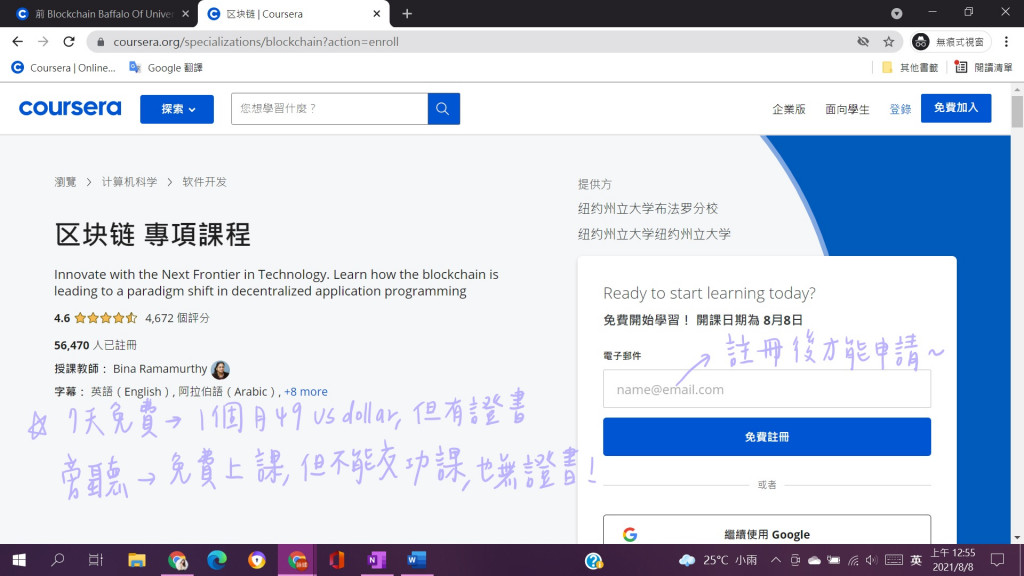Screen dimensions: 1024x576
Task: Open the Office app on the taskbar
Action: coord(336,560)
